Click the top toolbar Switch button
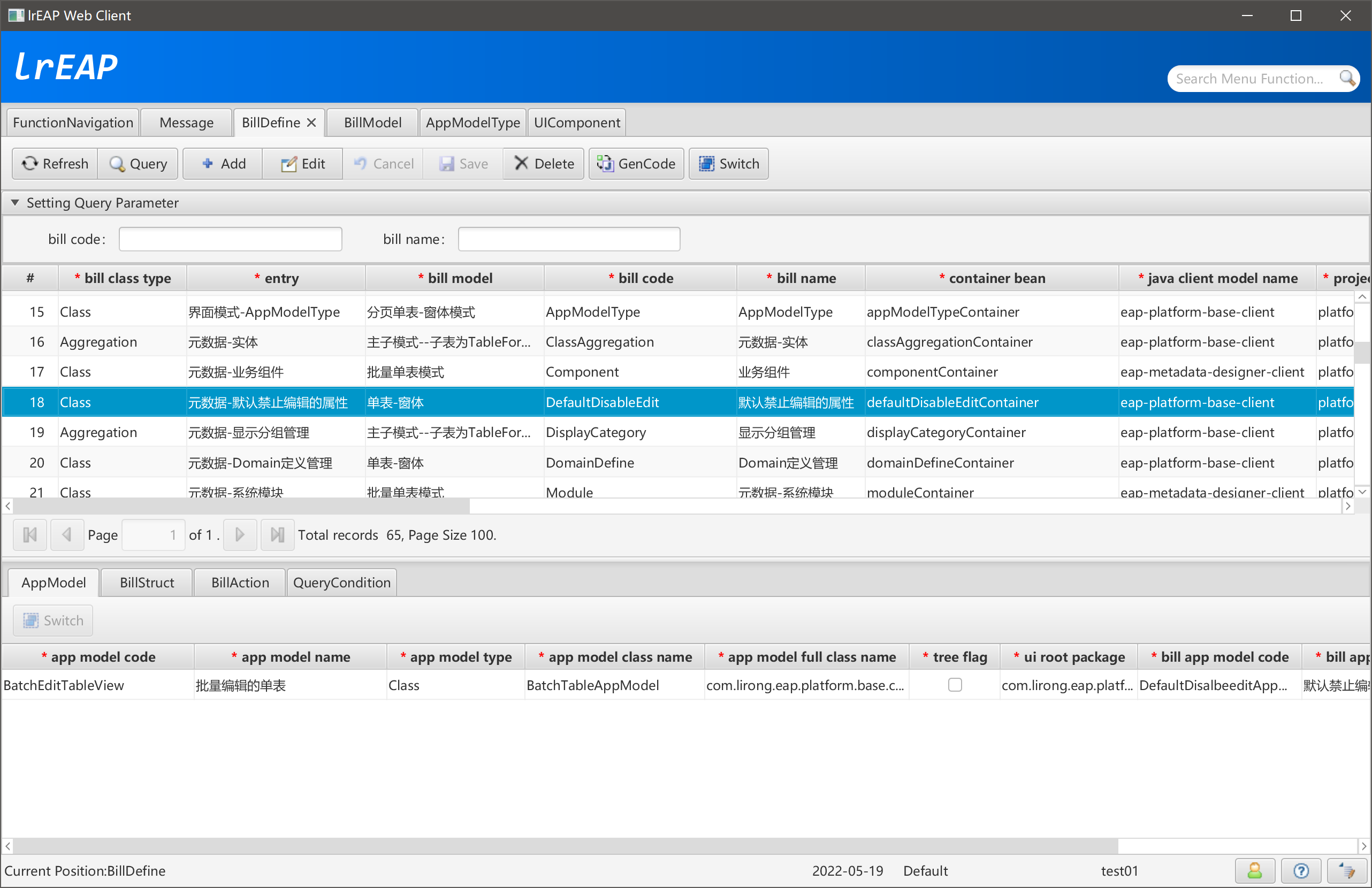 click(729, 164)
